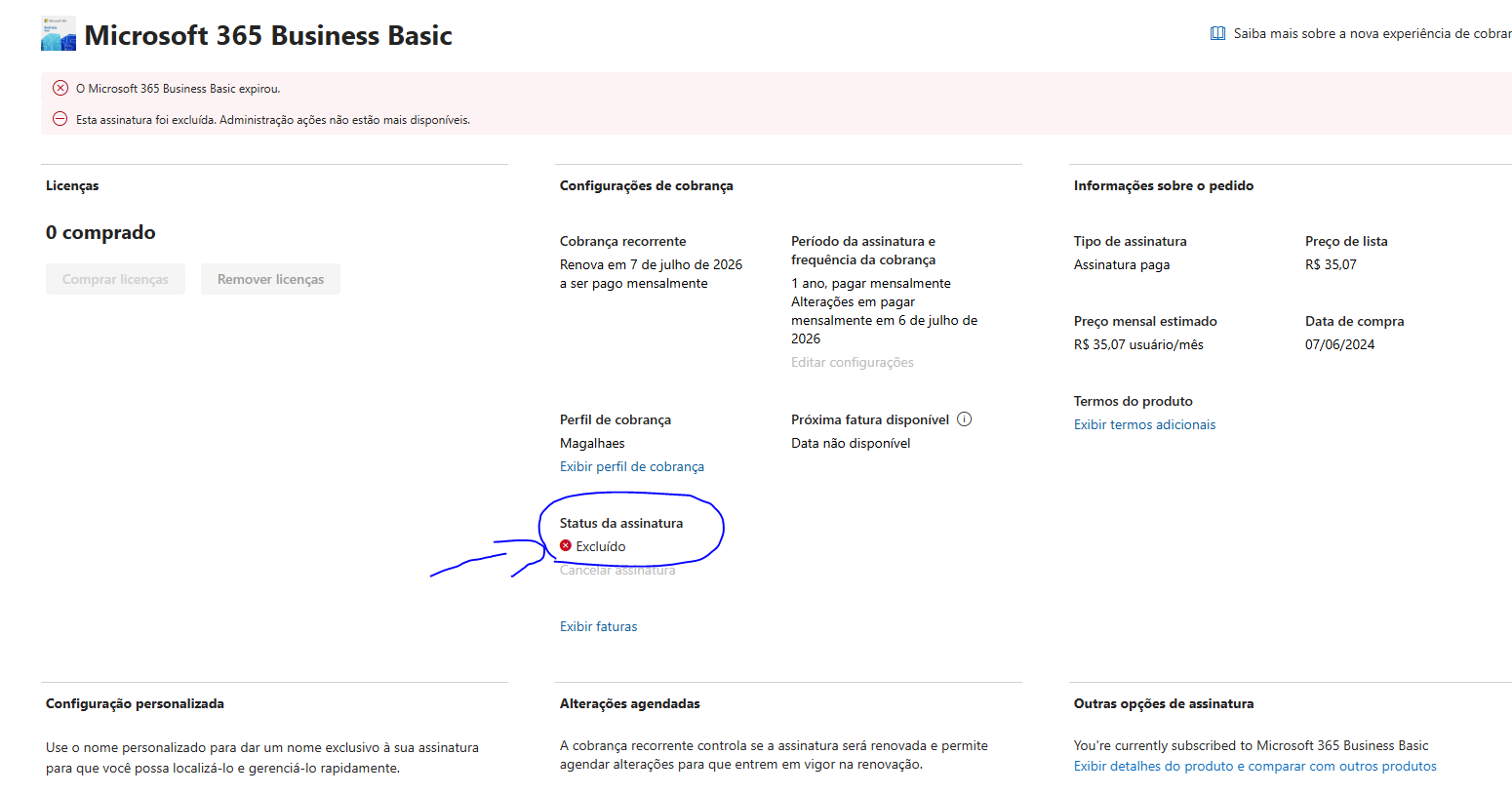
Task: Click the Termos do produto label
Action: [1134, 401]
